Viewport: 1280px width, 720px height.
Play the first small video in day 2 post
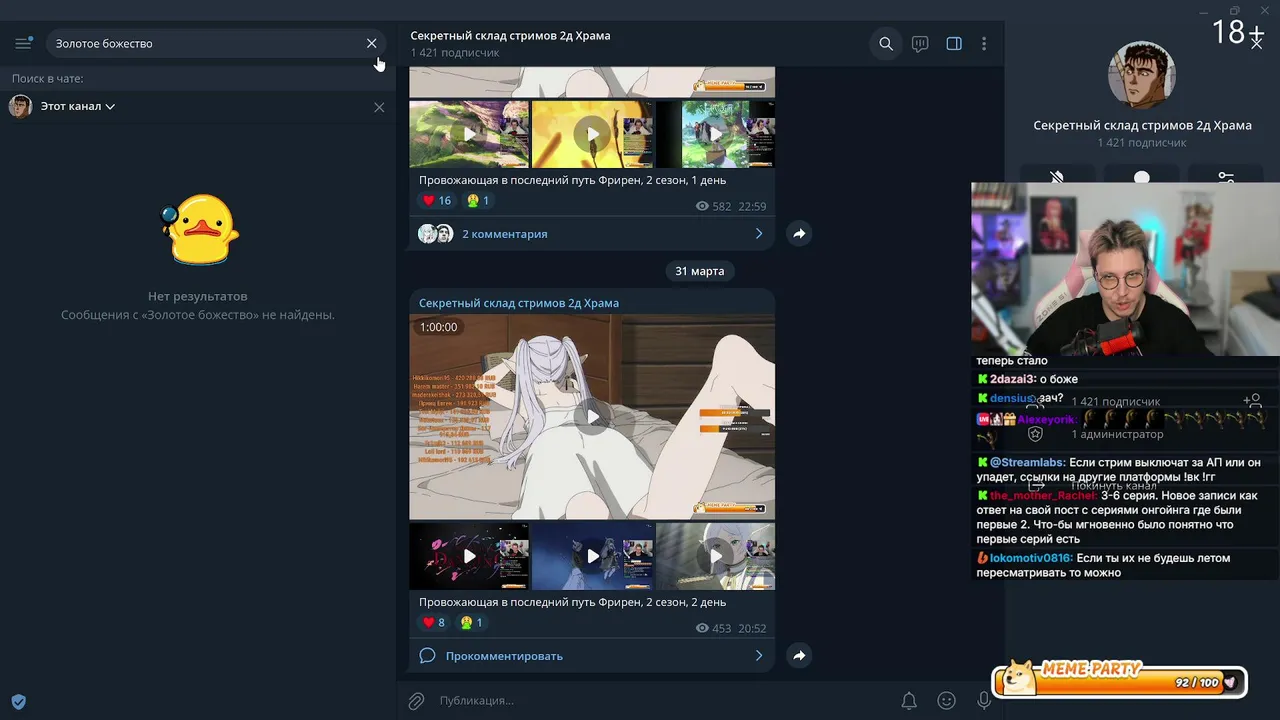point(469,556)
